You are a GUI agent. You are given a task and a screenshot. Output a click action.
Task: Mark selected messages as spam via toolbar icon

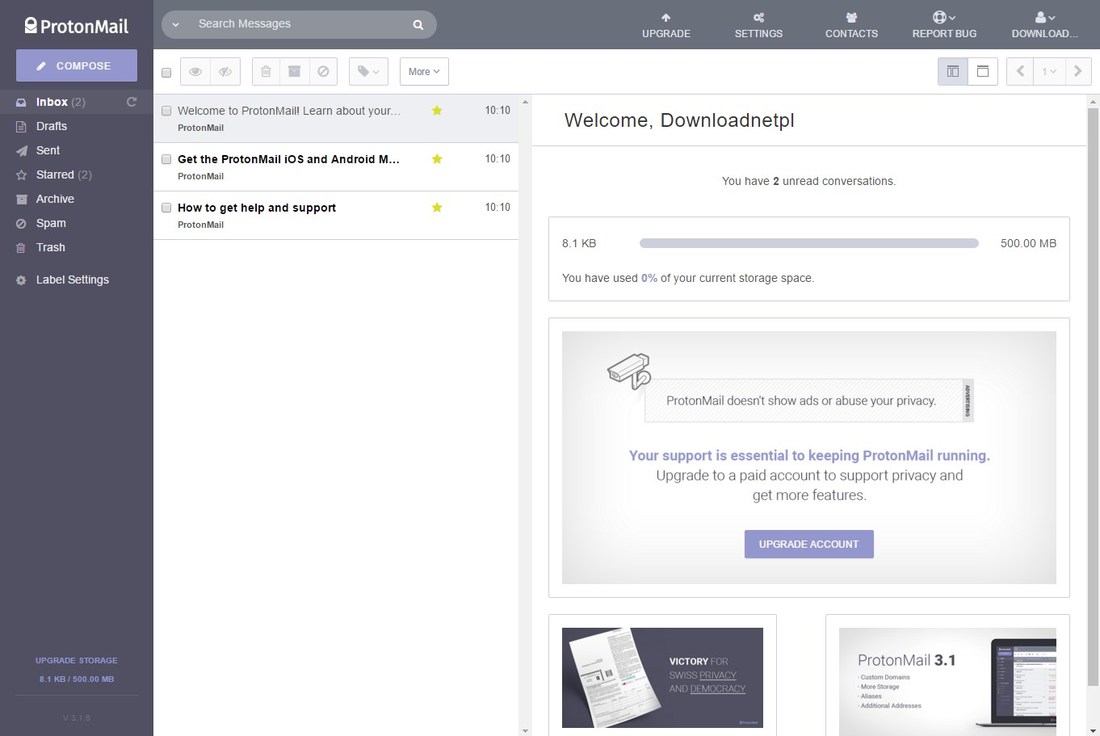coord(323,72)
